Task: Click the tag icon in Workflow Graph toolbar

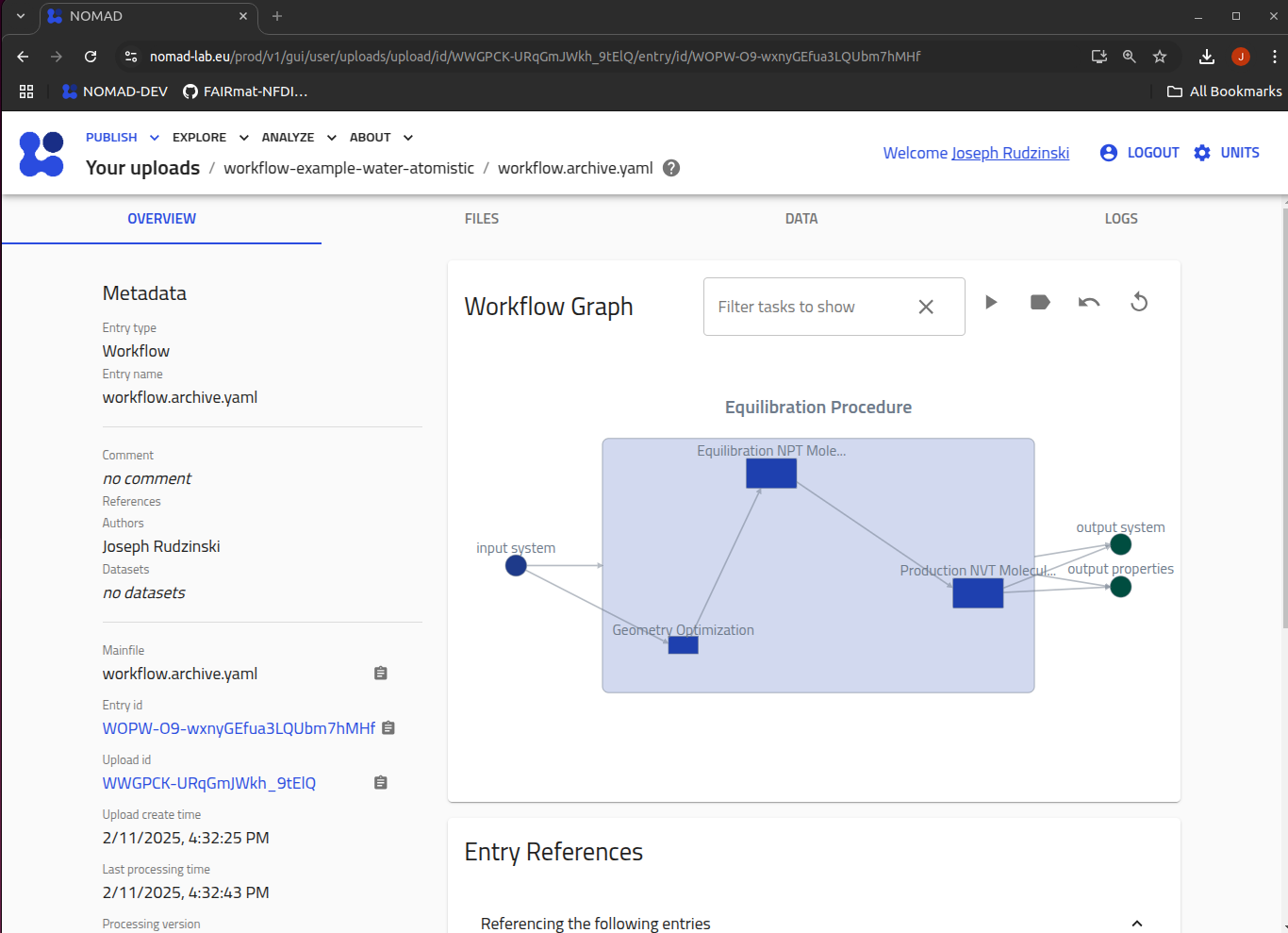Action: coord(1039,302)
